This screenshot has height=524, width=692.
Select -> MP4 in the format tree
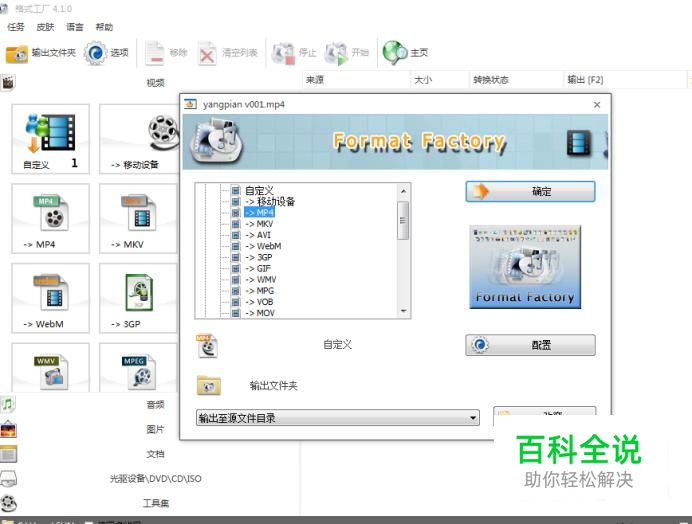260,212
